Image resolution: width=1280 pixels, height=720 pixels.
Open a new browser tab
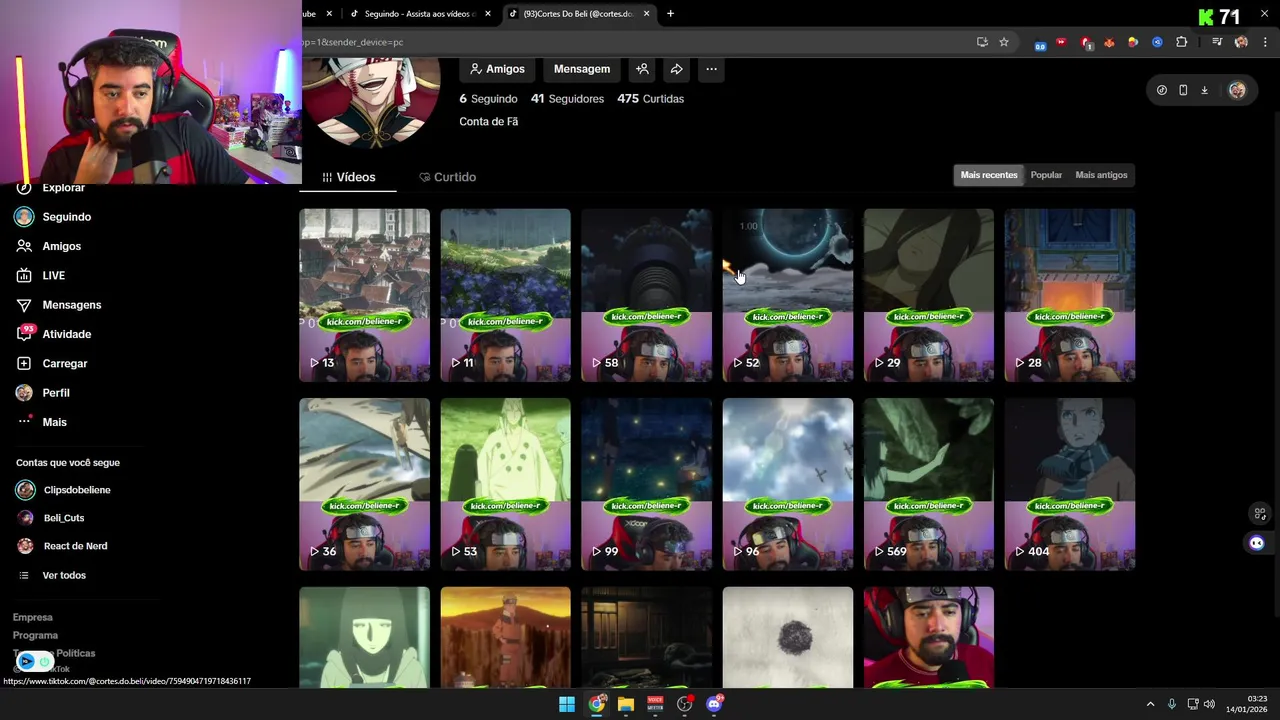[670, 14]
